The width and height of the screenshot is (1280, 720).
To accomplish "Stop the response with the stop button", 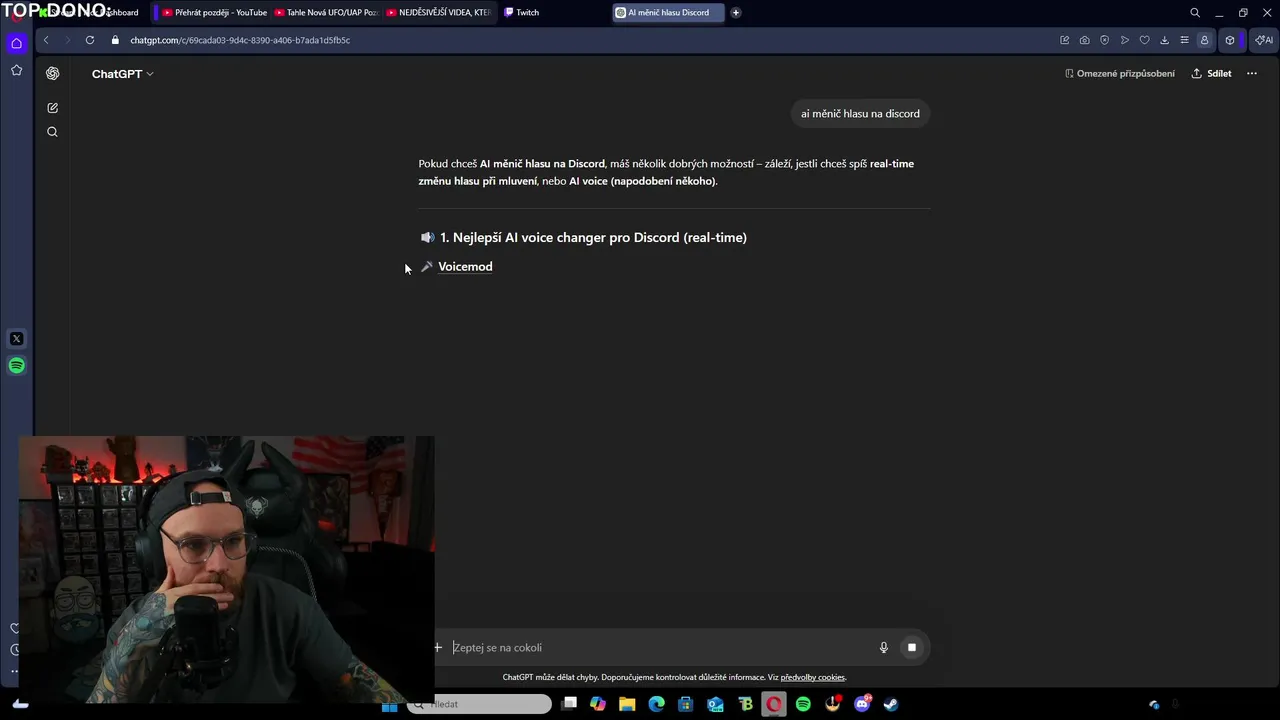I will pos(911,647).
